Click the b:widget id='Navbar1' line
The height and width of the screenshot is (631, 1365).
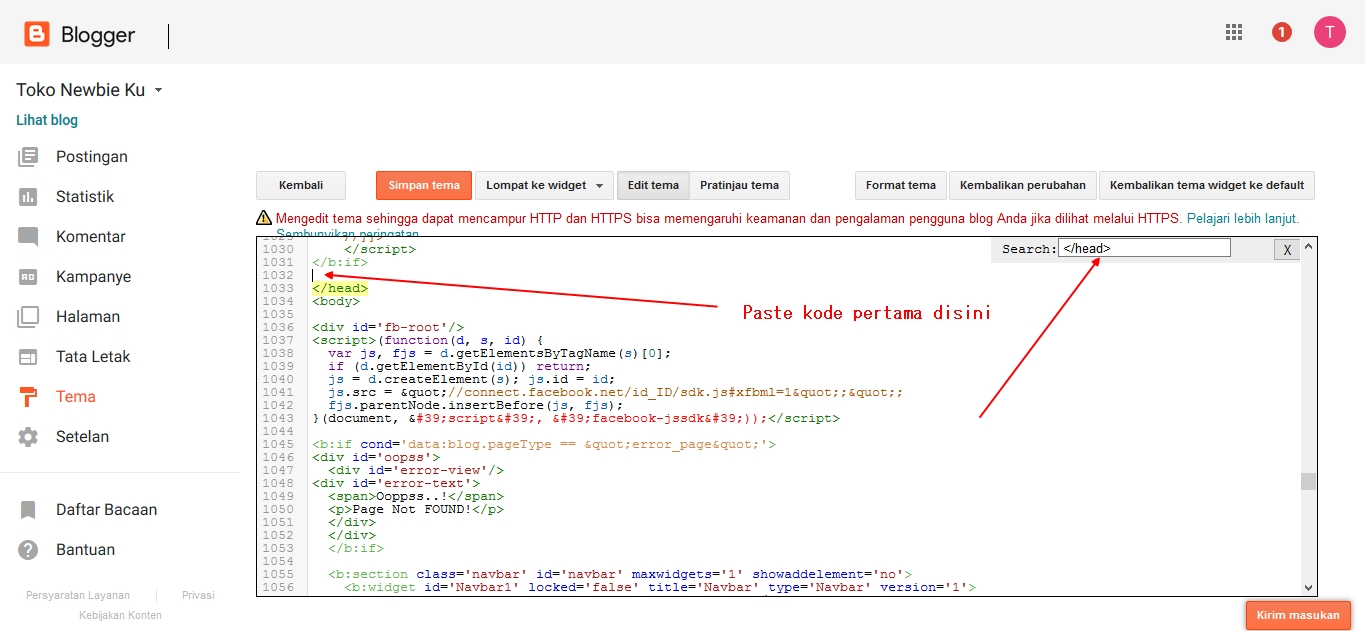(x=660, y=587)
